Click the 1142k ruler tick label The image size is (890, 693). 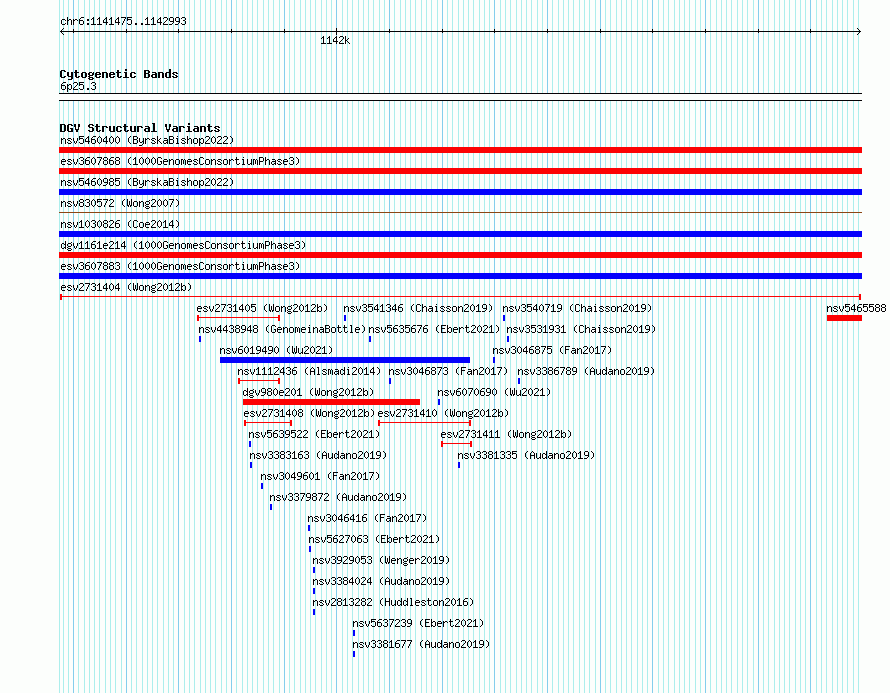[335, 40]
